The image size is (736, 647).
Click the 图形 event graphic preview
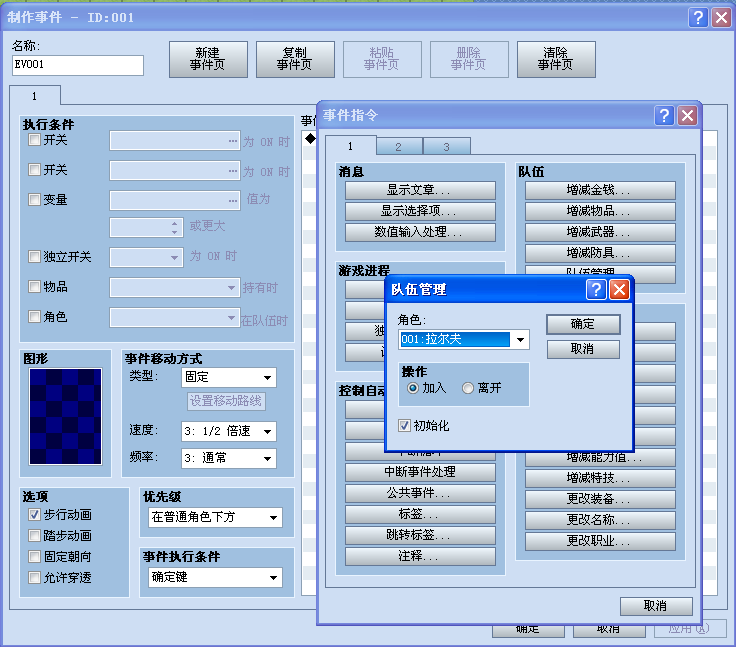click(65, 416)
